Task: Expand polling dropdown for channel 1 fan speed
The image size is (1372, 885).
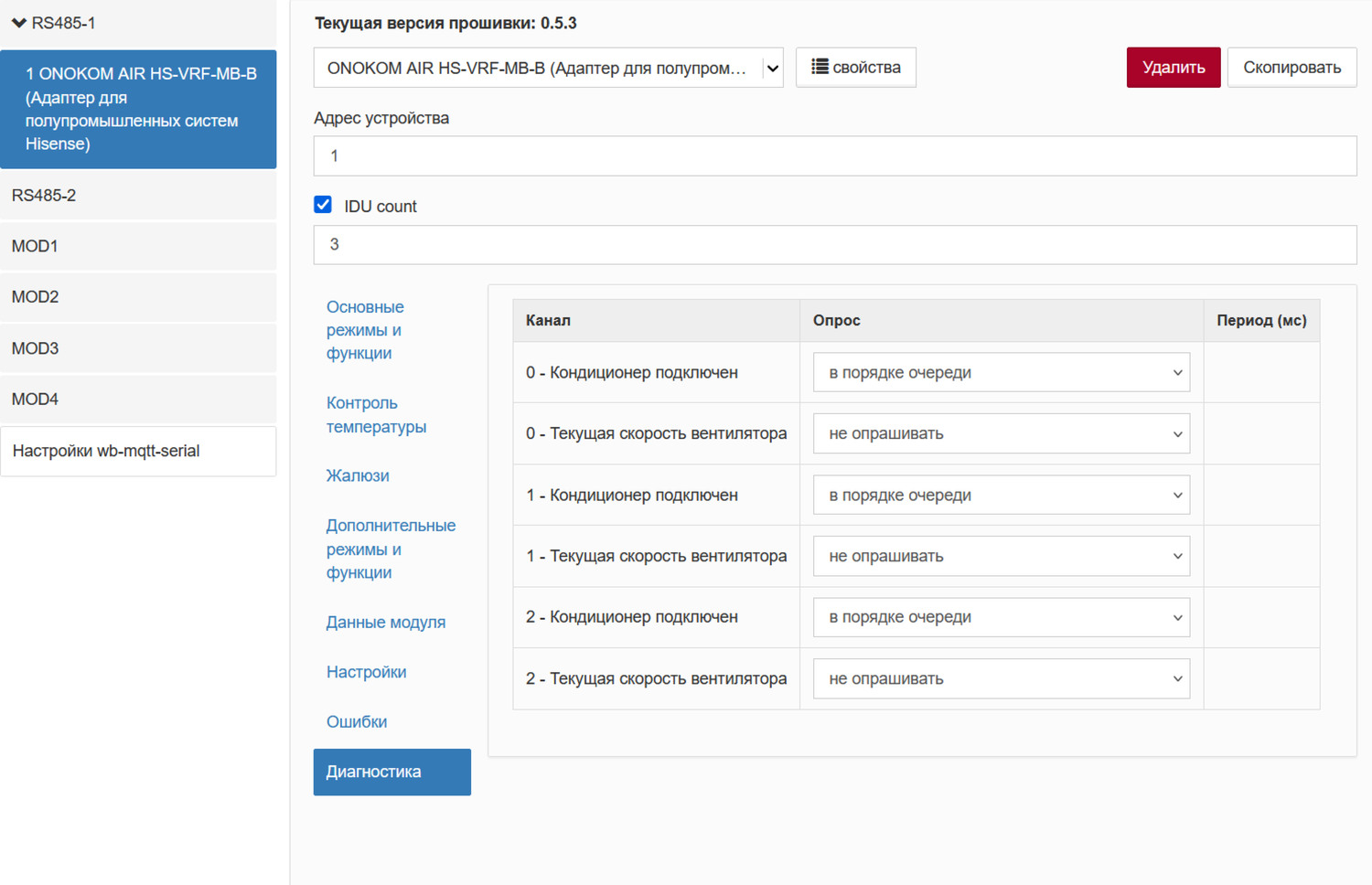Action: [1001, 556]
